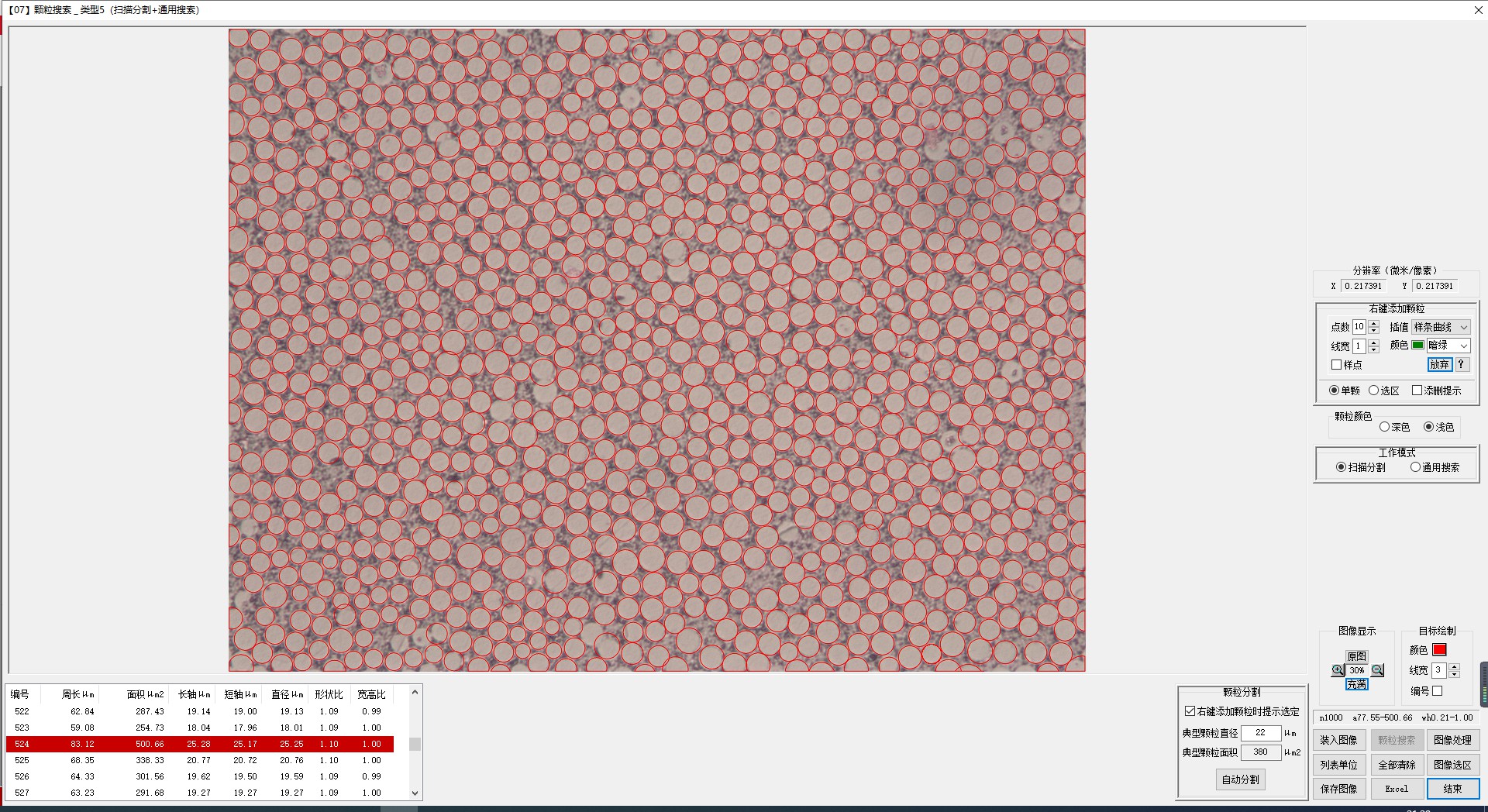Increase the 点数 point count stepper
This screenshot has height=812, width=1488.
1374,323
